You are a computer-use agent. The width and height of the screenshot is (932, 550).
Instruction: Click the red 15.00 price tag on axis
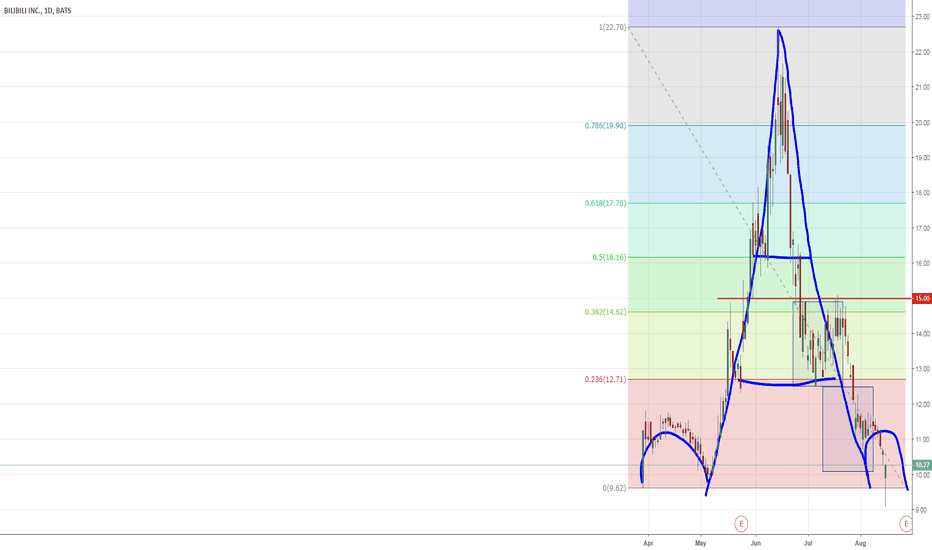(x=922, y=298)
